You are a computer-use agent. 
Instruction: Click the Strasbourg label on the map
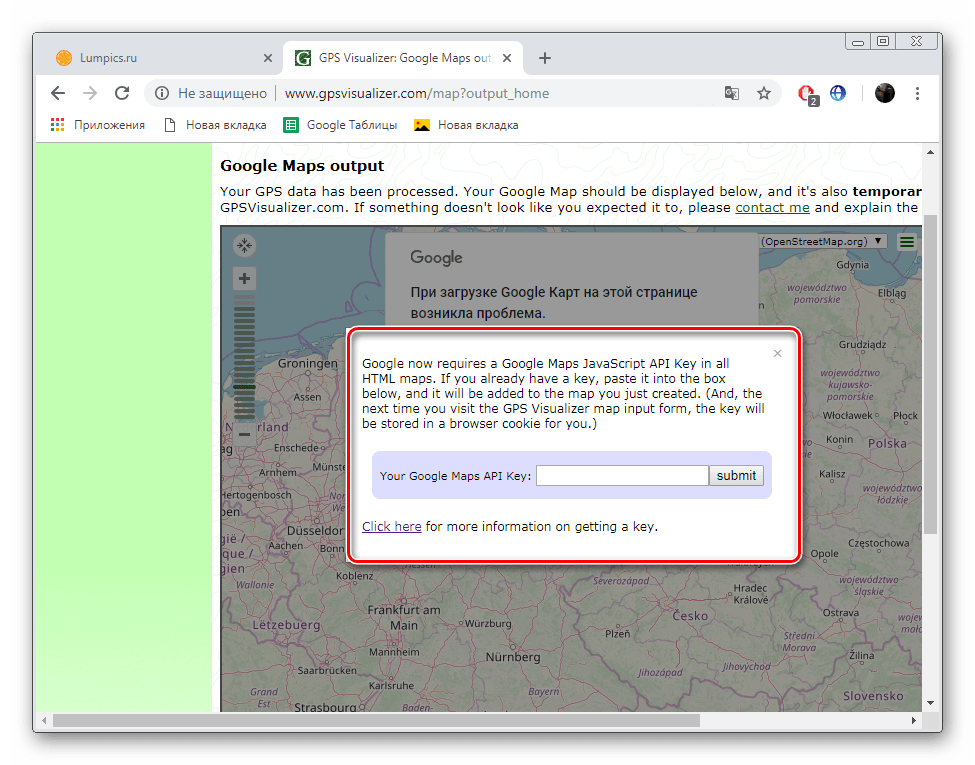point(325,707)
